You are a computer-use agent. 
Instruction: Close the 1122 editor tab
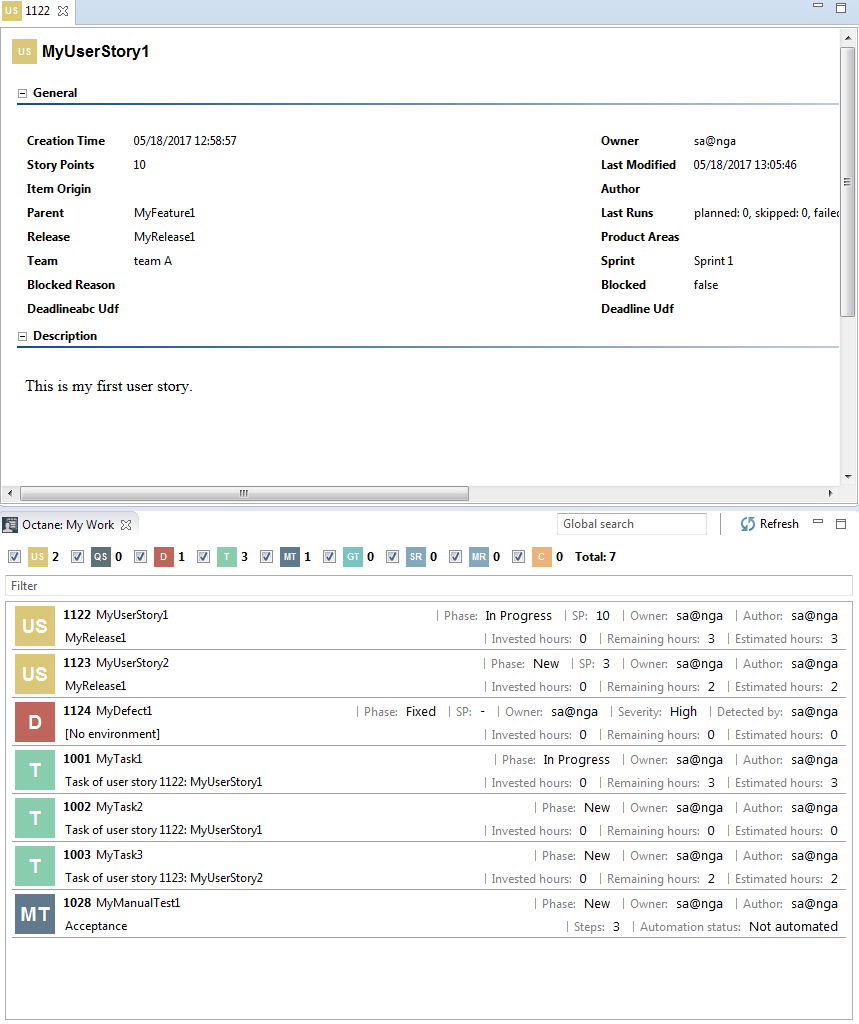[x=63, y=11]
